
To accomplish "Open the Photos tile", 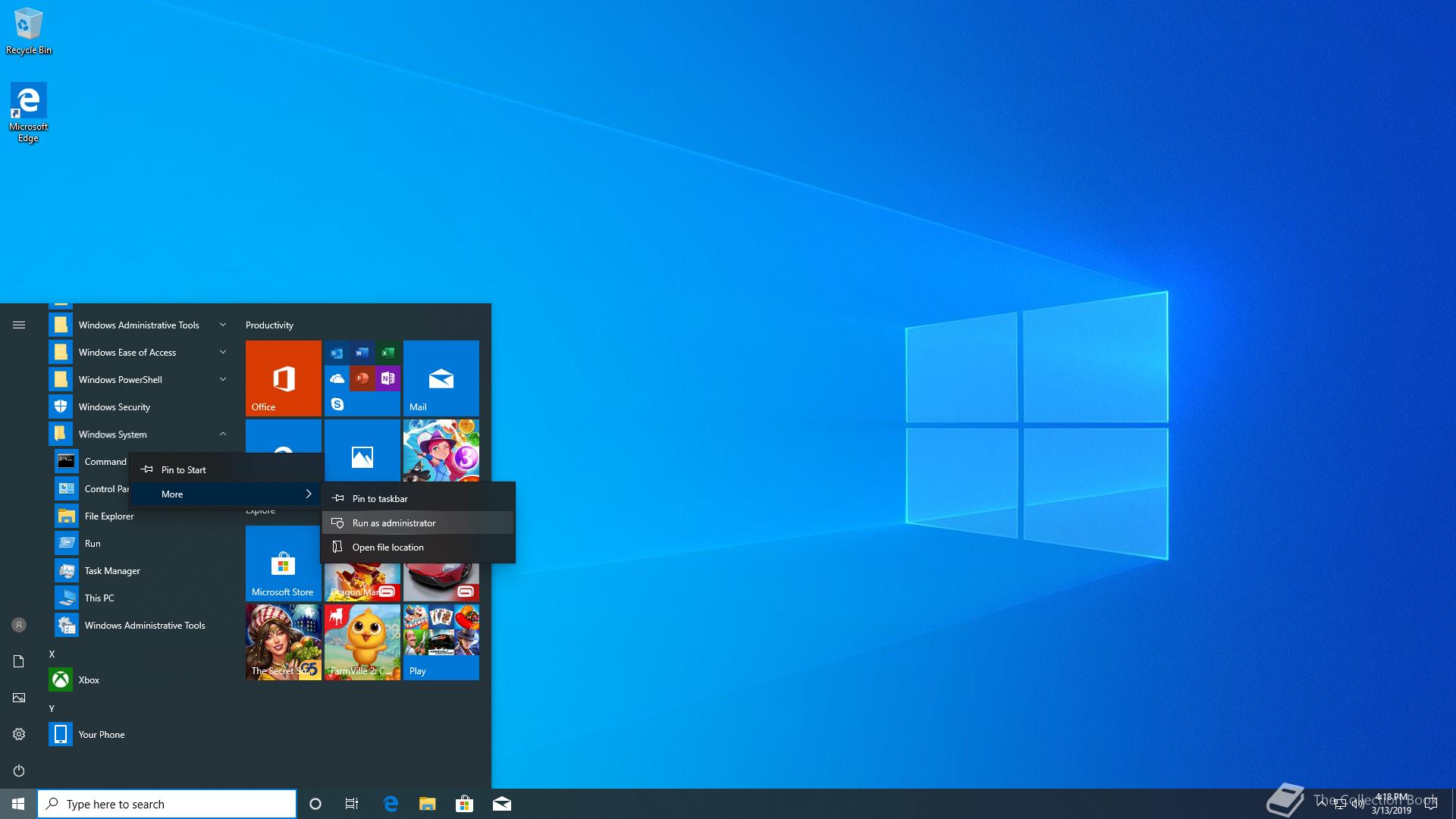I will (x=362, y=452).
